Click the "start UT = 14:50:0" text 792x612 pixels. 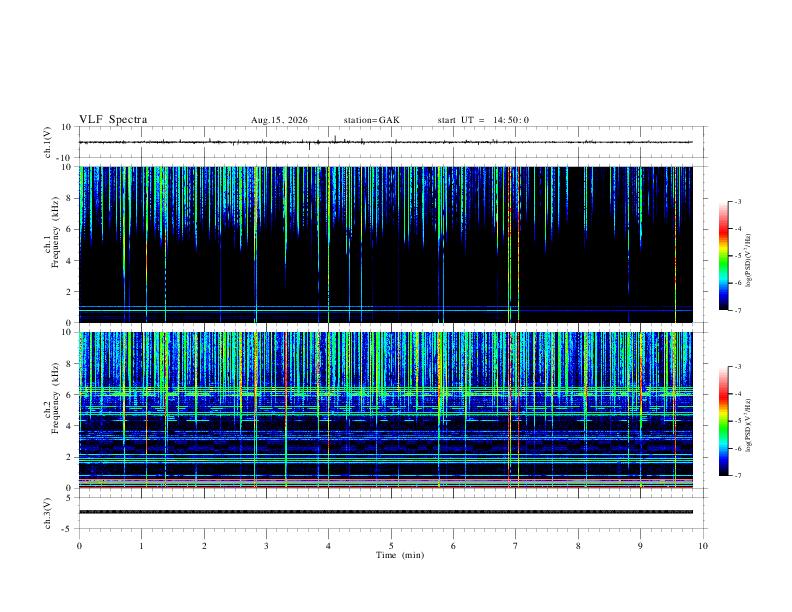(x=483, y=120)
